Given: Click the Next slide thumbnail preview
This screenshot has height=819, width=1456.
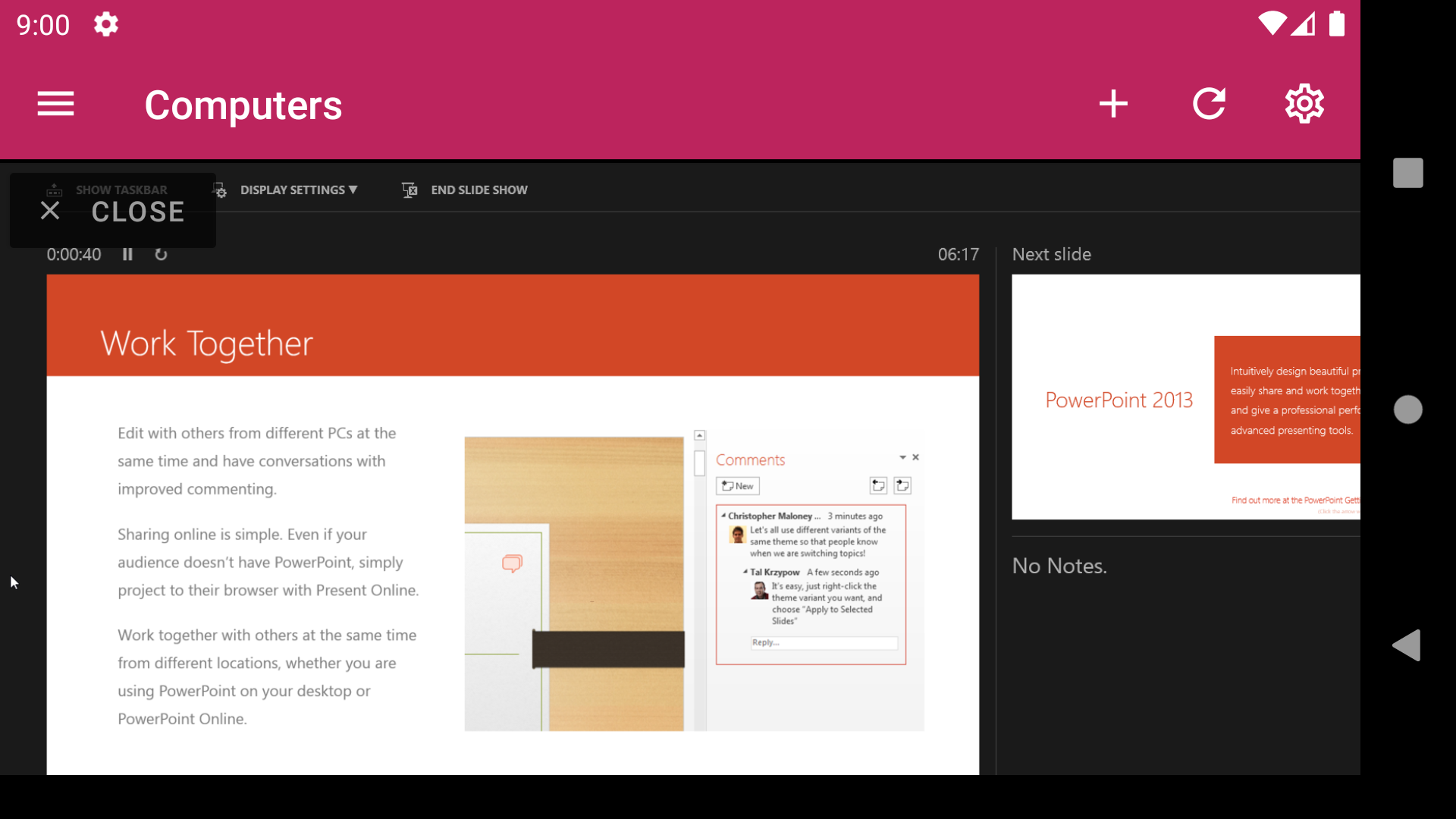Looking at the screenshot, I should click(1185, 397).
